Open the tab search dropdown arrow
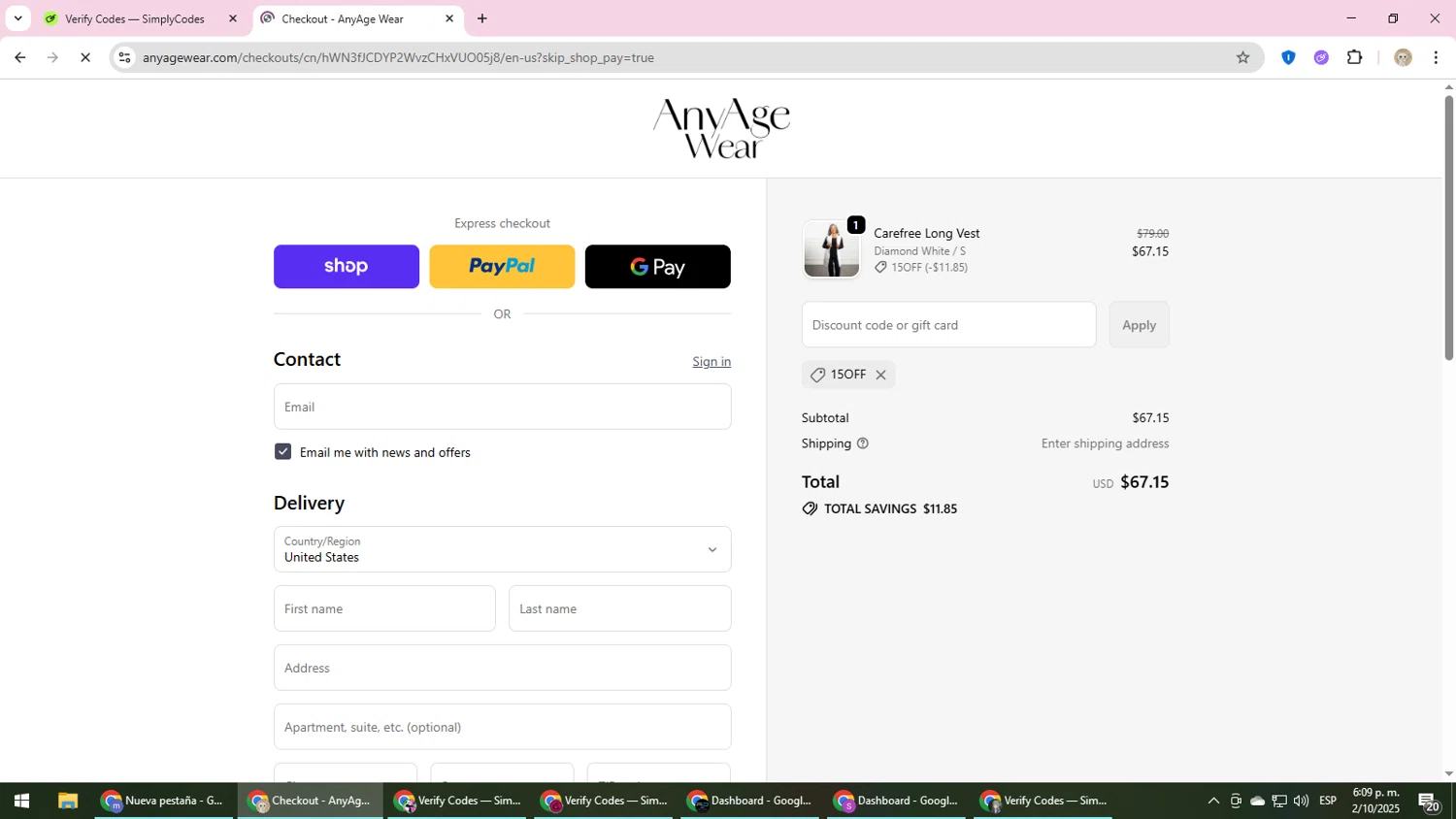 17,18
